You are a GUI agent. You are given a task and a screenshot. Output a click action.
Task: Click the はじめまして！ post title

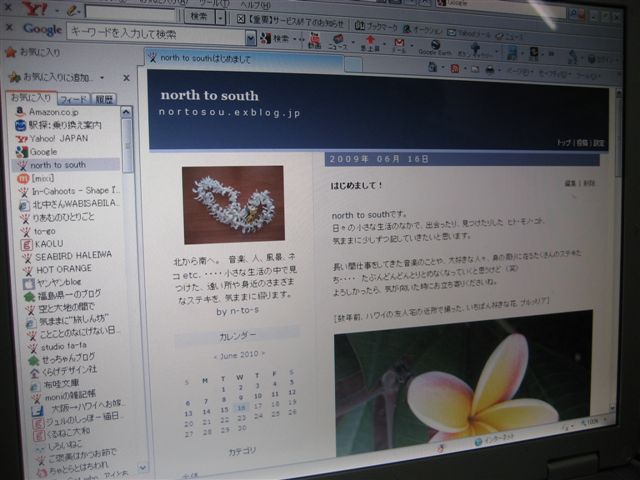(356, 185)
